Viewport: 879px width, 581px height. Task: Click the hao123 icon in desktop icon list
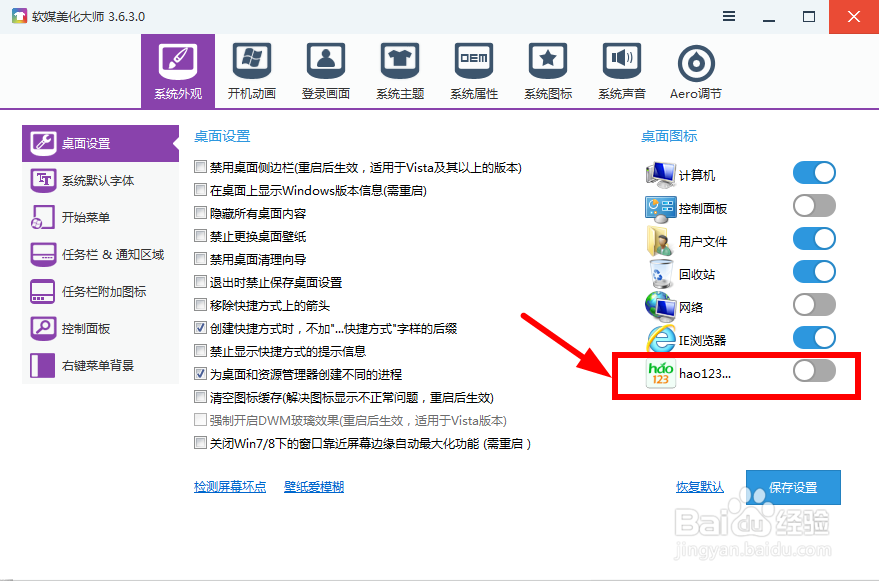[x=659, y=373]
